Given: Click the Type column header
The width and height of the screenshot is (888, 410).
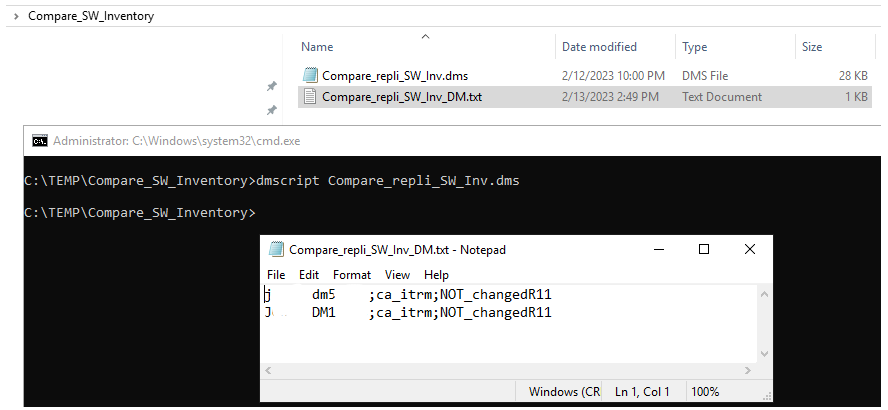Looking at the screenshot, I should [x=694, y=47].
